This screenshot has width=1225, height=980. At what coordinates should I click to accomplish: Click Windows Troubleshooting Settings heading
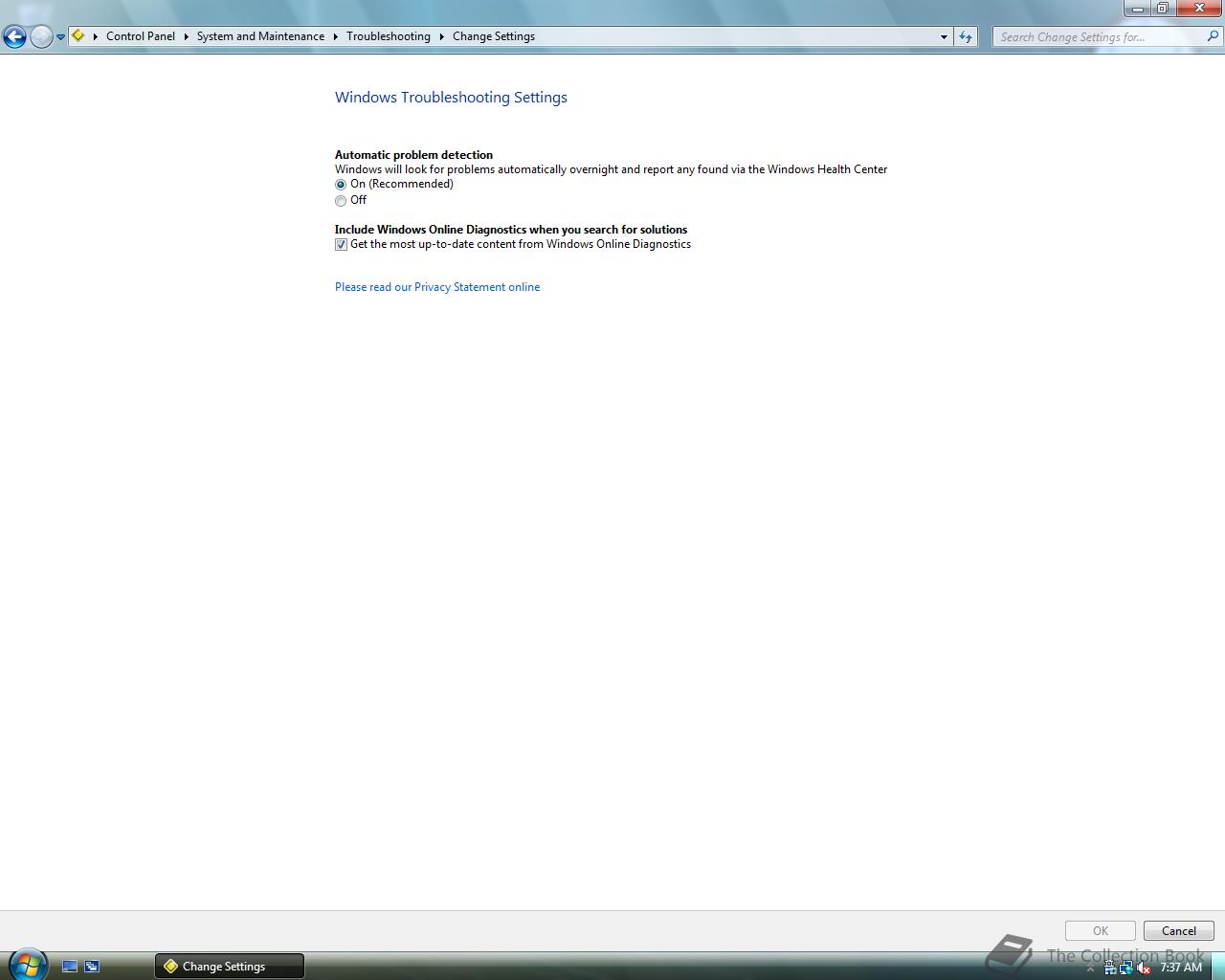point(451,98)
